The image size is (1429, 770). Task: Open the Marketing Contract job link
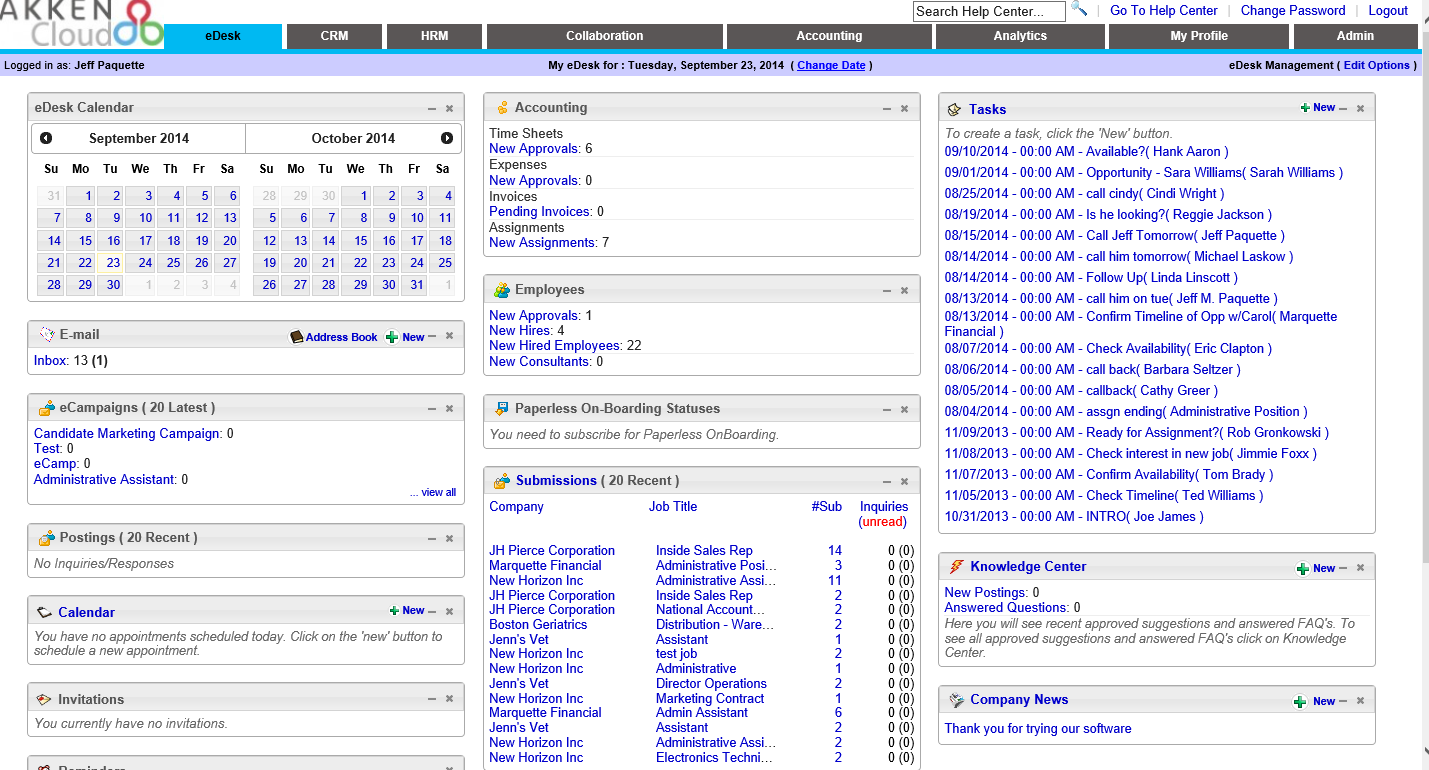(710, 699)
